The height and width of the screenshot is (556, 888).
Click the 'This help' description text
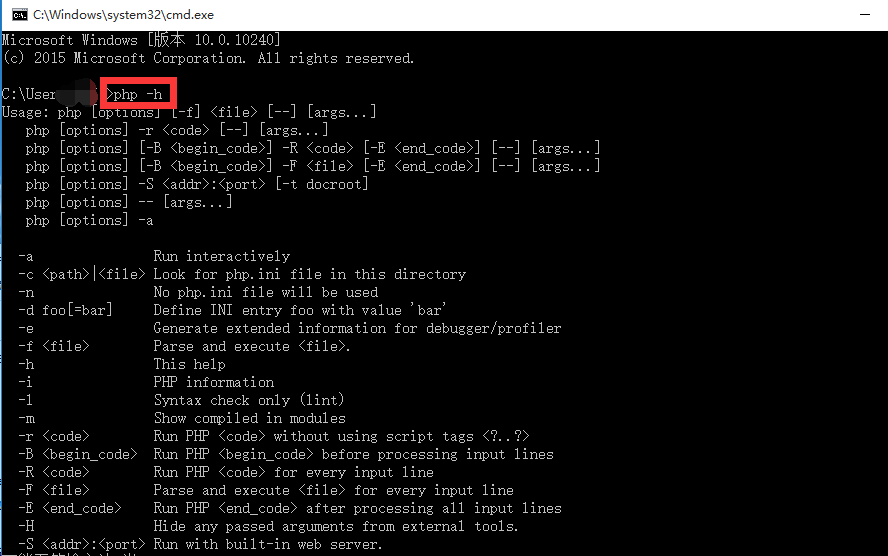[x=189, y=365]
